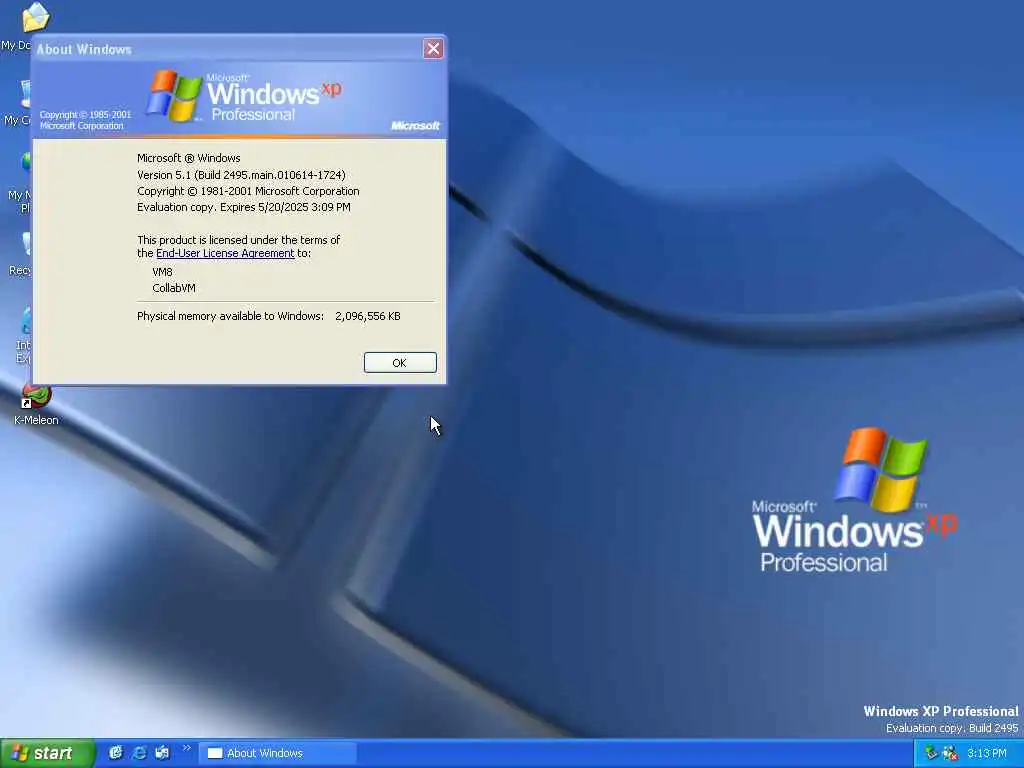Expand the Quick Launch overflow chevron
The height and width of the screenshot is (768, 1024).
[x=186, y=748]
